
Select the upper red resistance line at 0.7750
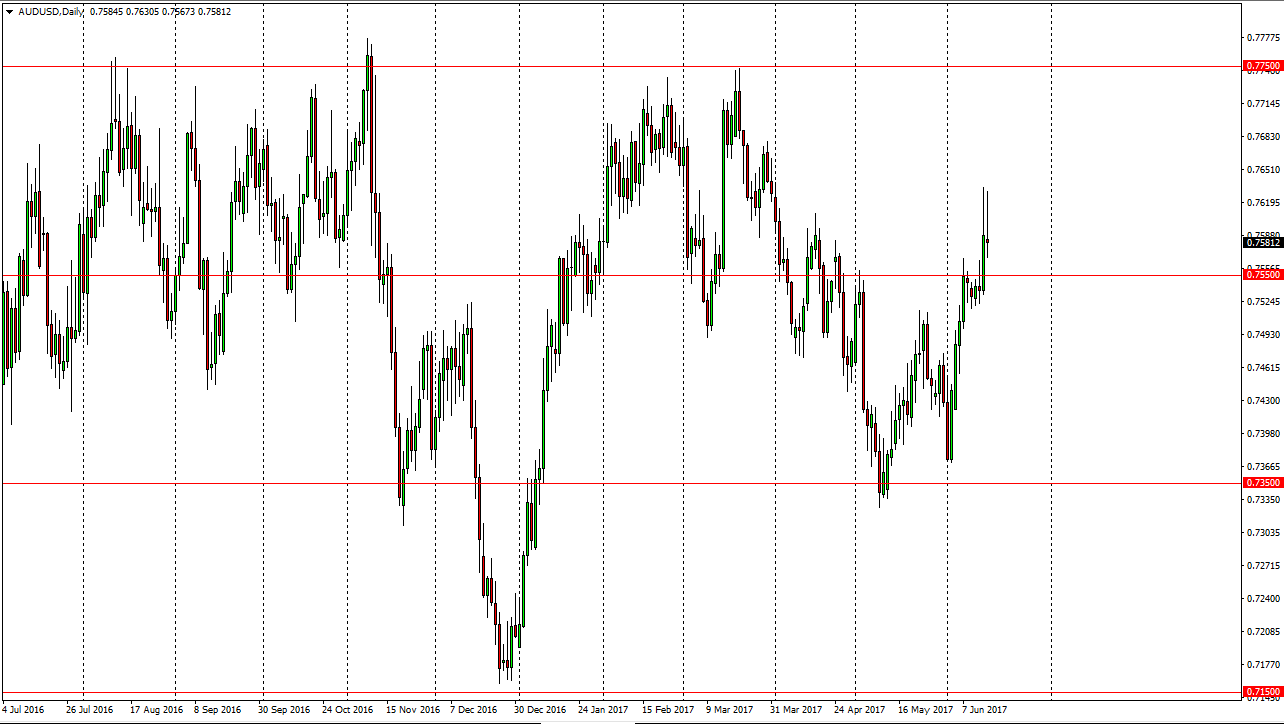[x=600, y=66]
